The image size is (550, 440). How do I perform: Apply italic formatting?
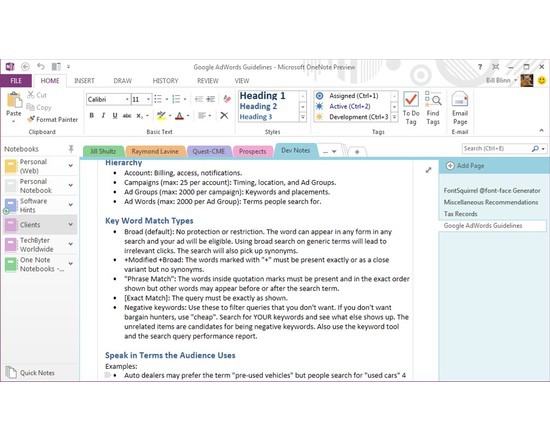103,115
